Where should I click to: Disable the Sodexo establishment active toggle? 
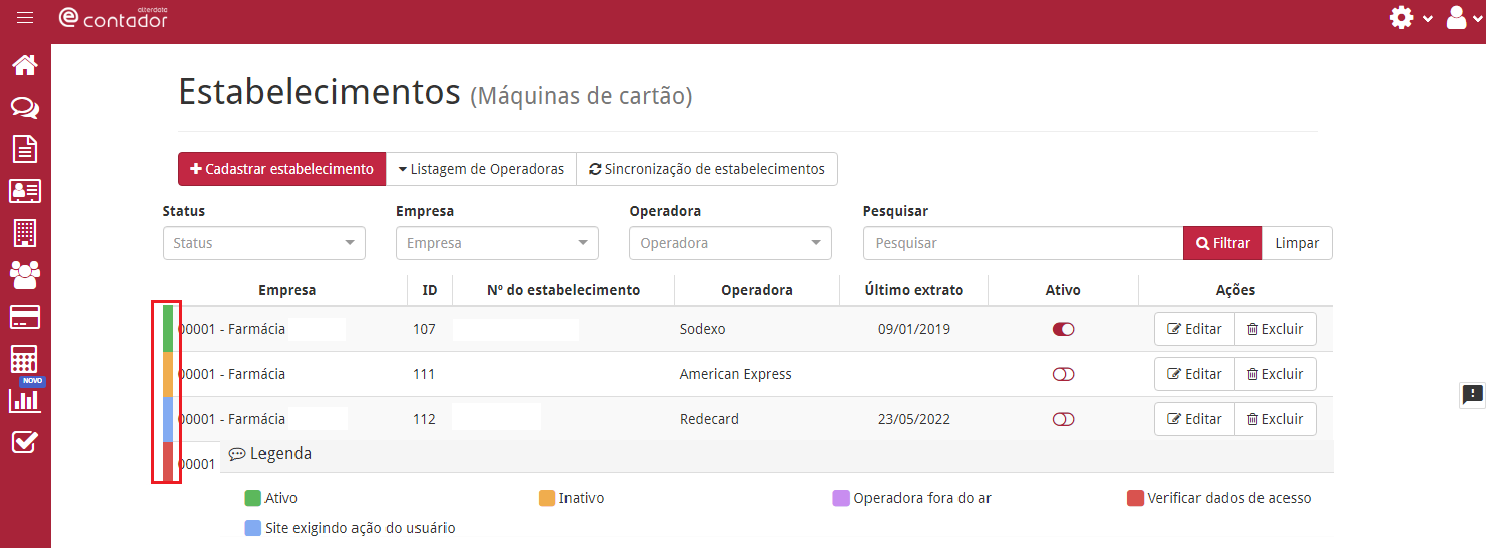[x=1063, y=329]
